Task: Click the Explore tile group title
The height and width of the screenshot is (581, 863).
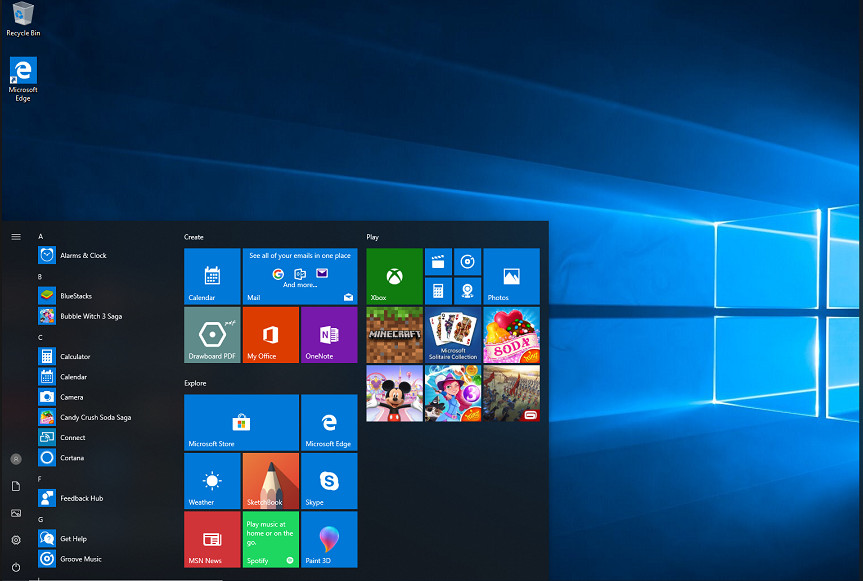Action: pyautogui.click(x=195, y=383)
